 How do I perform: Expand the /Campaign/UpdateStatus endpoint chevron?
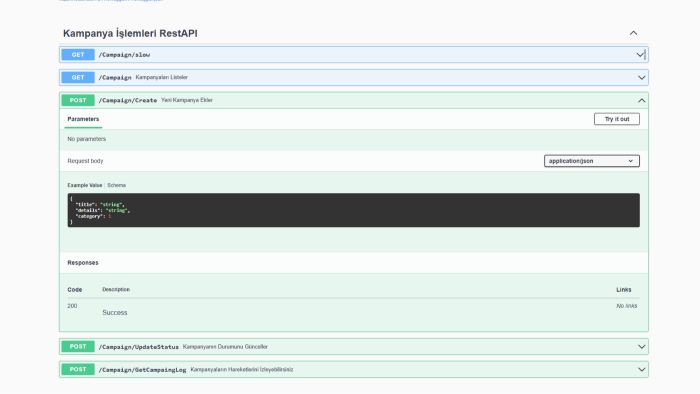642,347
